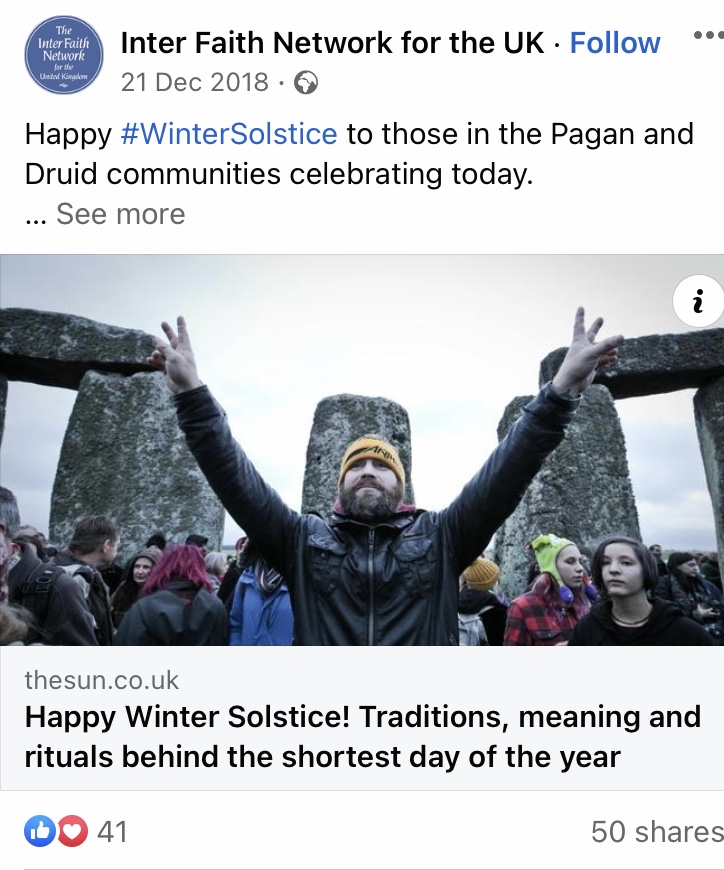The image size is (724, 870).
Task: Open the Inter Faith Network profile picture
Action: 64,55
